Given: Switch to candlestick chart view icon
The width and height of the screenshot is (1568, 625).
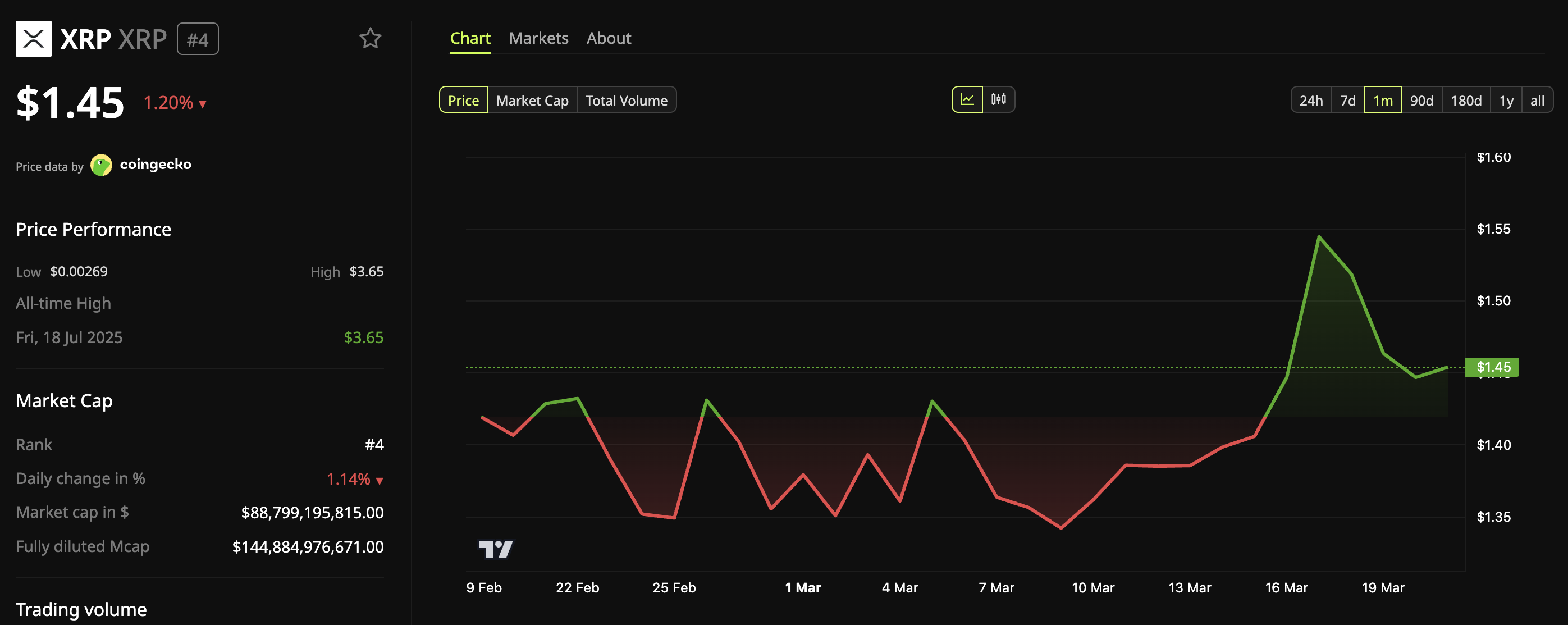Looking at the screenshot, I should (x=998, y=100).
